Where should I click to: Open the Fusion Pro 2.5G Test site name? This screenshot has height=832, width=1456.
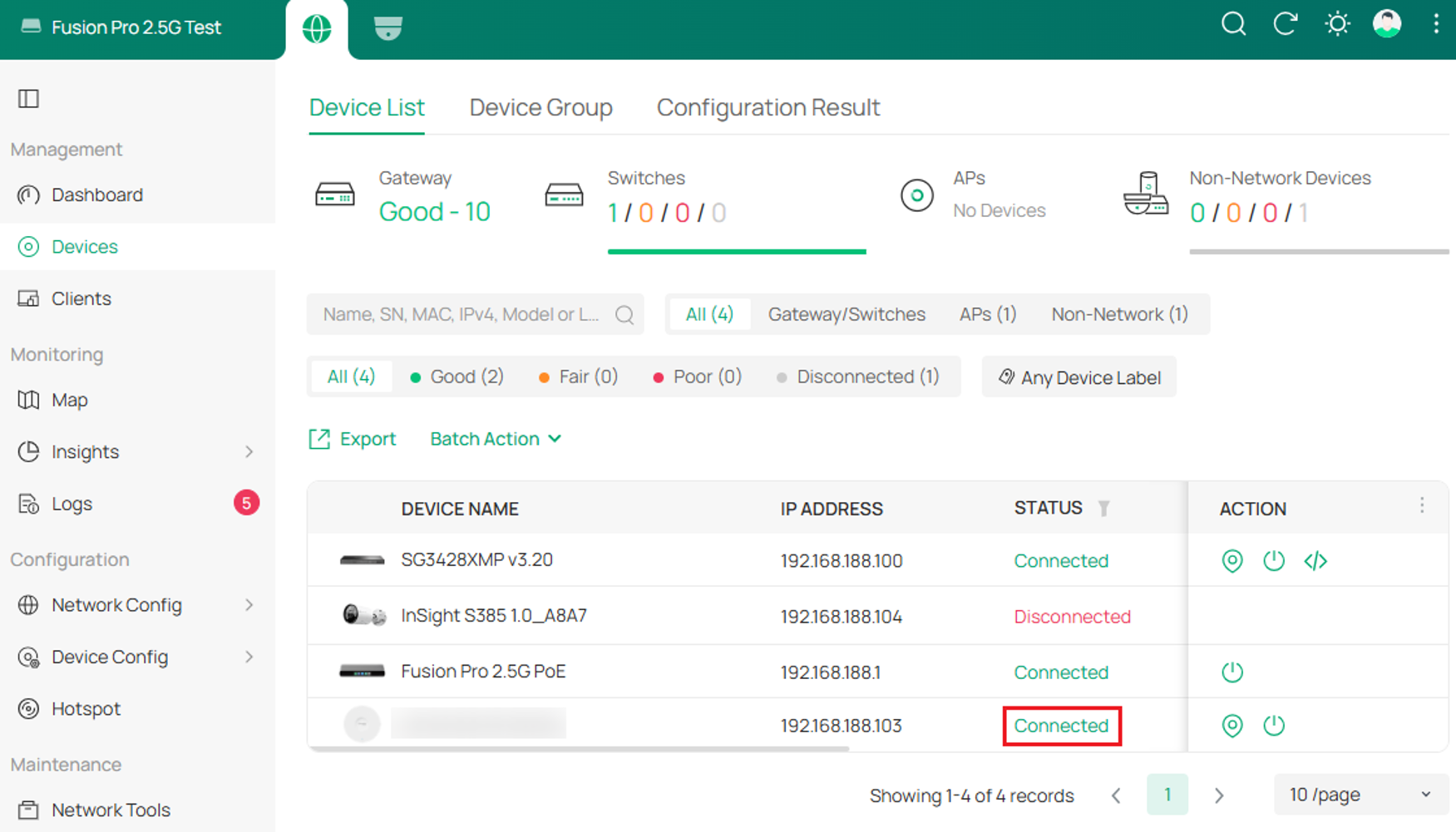pyautogui.click(x=137, y=27)
